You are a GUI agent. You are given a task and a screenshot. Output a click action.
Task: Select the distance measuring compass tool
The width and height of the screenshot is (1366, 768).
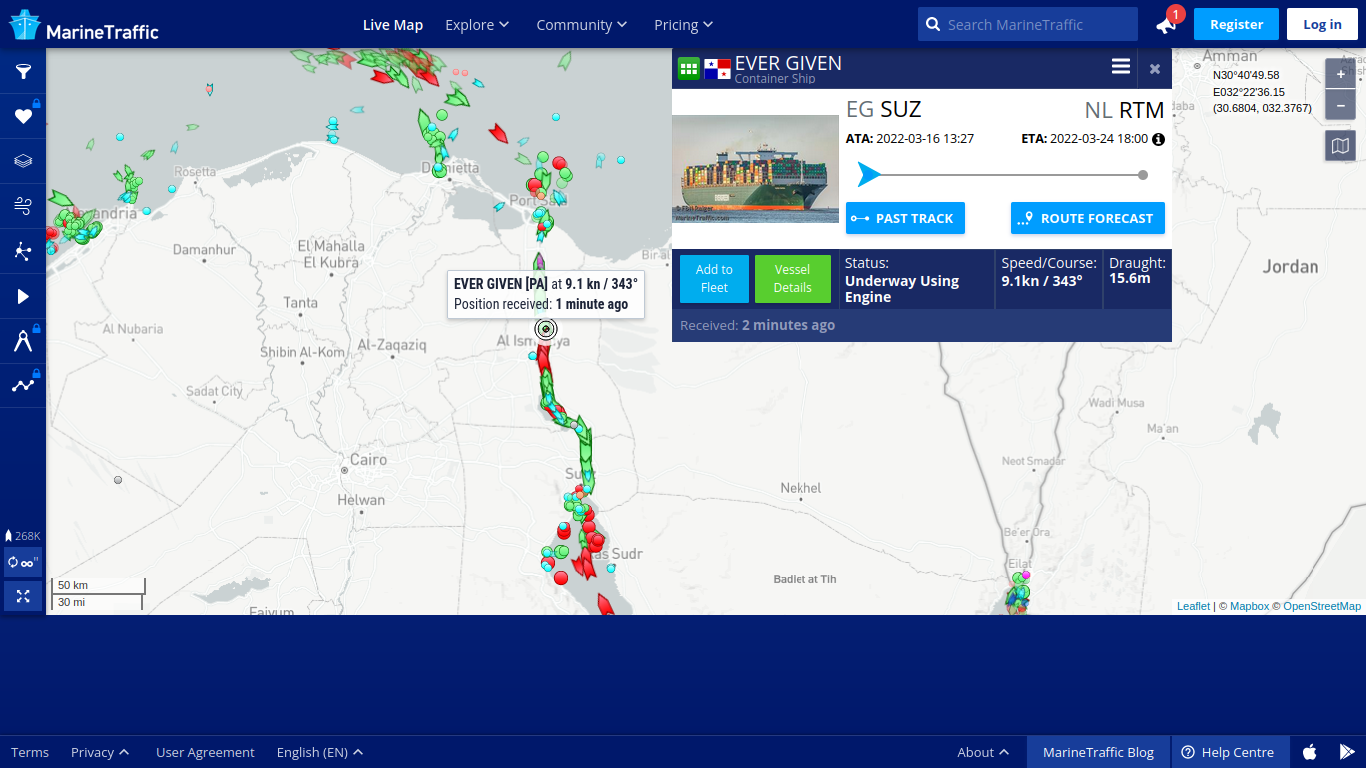point(23,341)
